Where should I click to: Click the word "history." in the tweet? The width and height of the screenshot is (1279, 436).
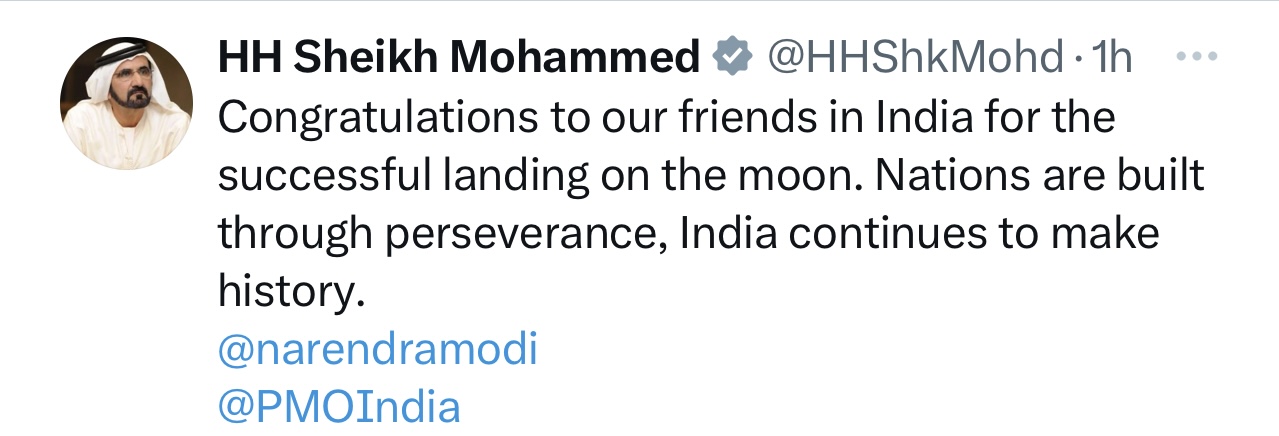point(287,292)
